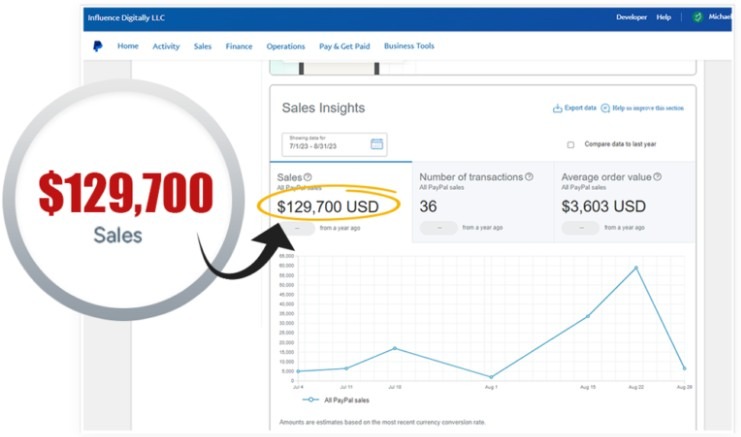This screenshot has height=437, width=741.
Task: Click Help us improve this section link
Action: click(x=653, y=108)
